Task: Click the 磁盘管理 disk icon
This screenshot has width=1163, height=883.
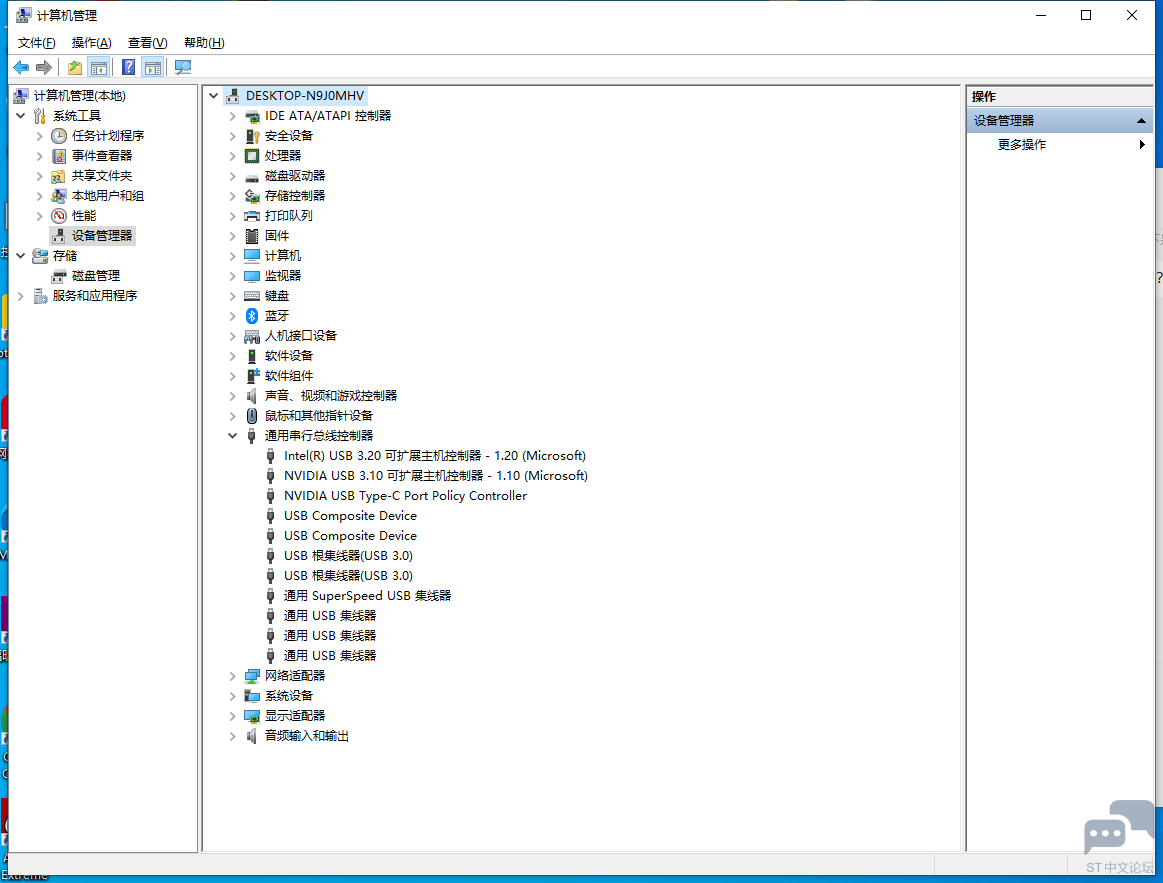Action: coord(59,276)
